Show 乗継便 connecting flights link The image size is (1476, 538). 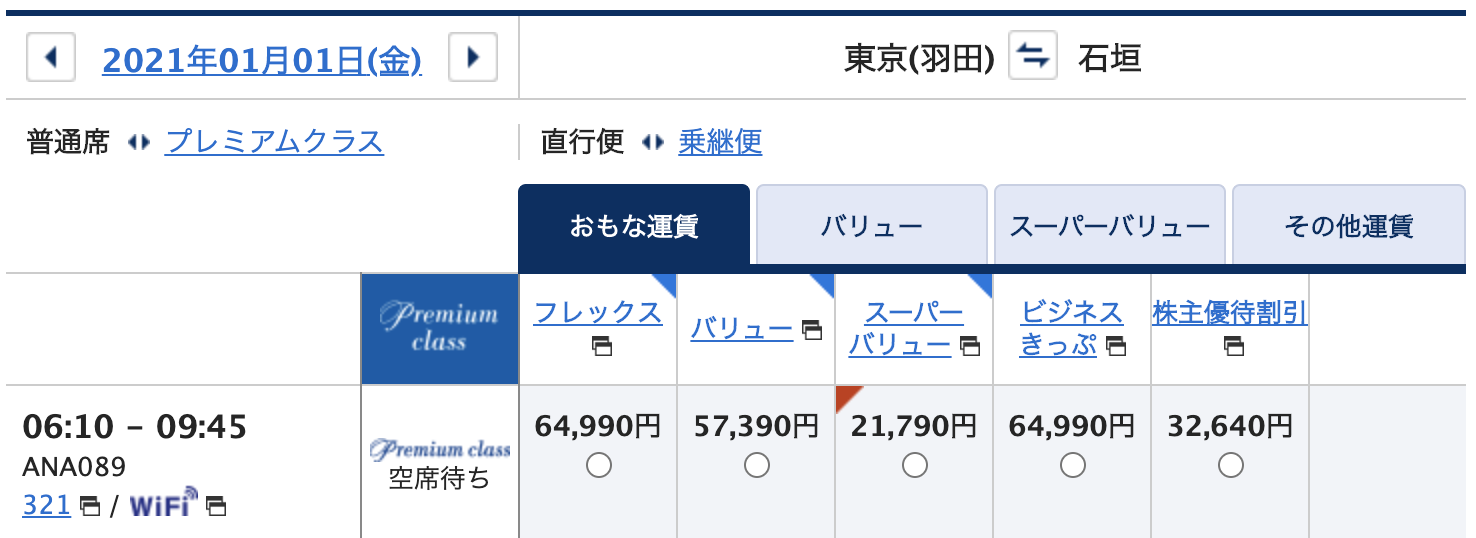click(720, 142)
